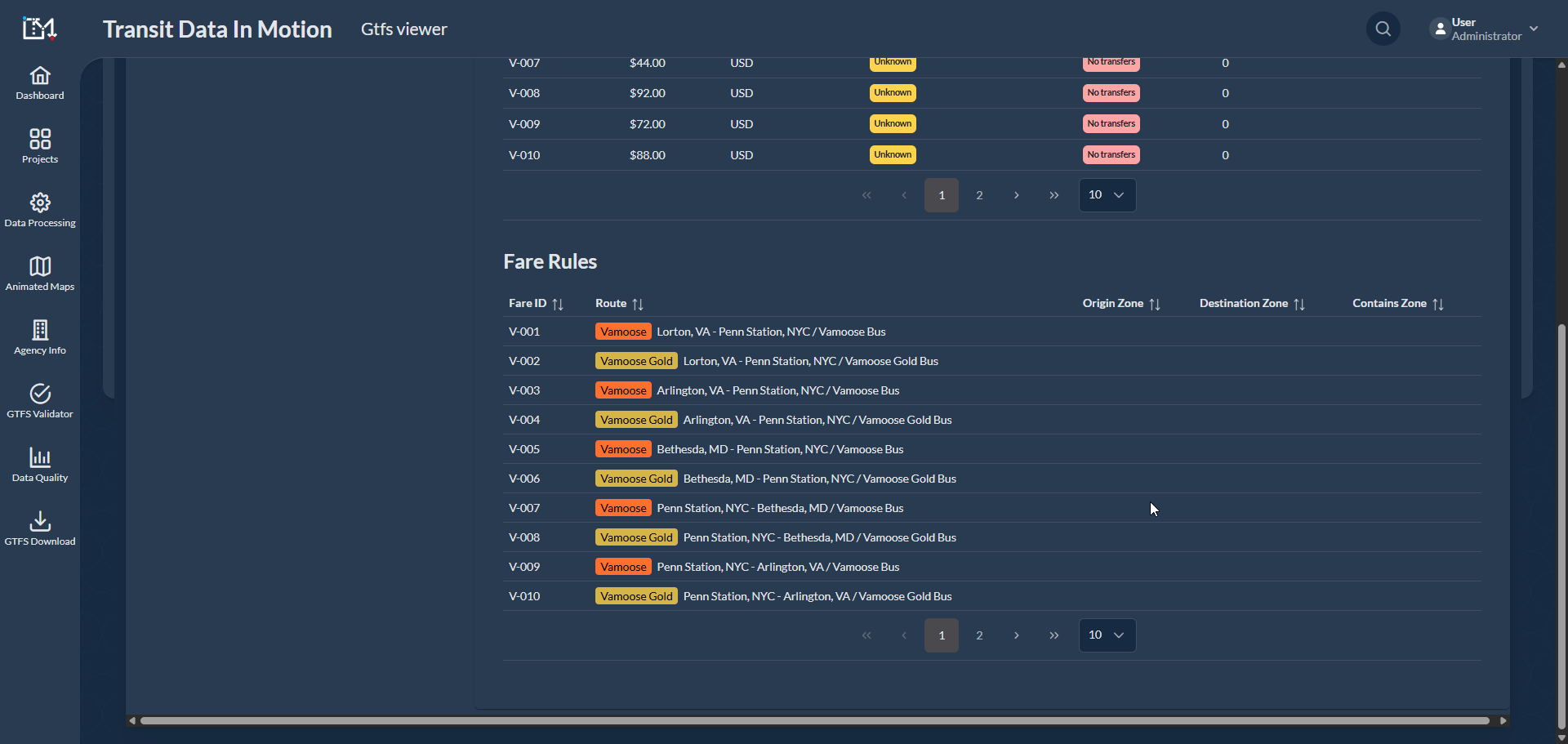Expand the User Administrator menu
Viewport: 1568px width, 744px height.
(1484, 29)
